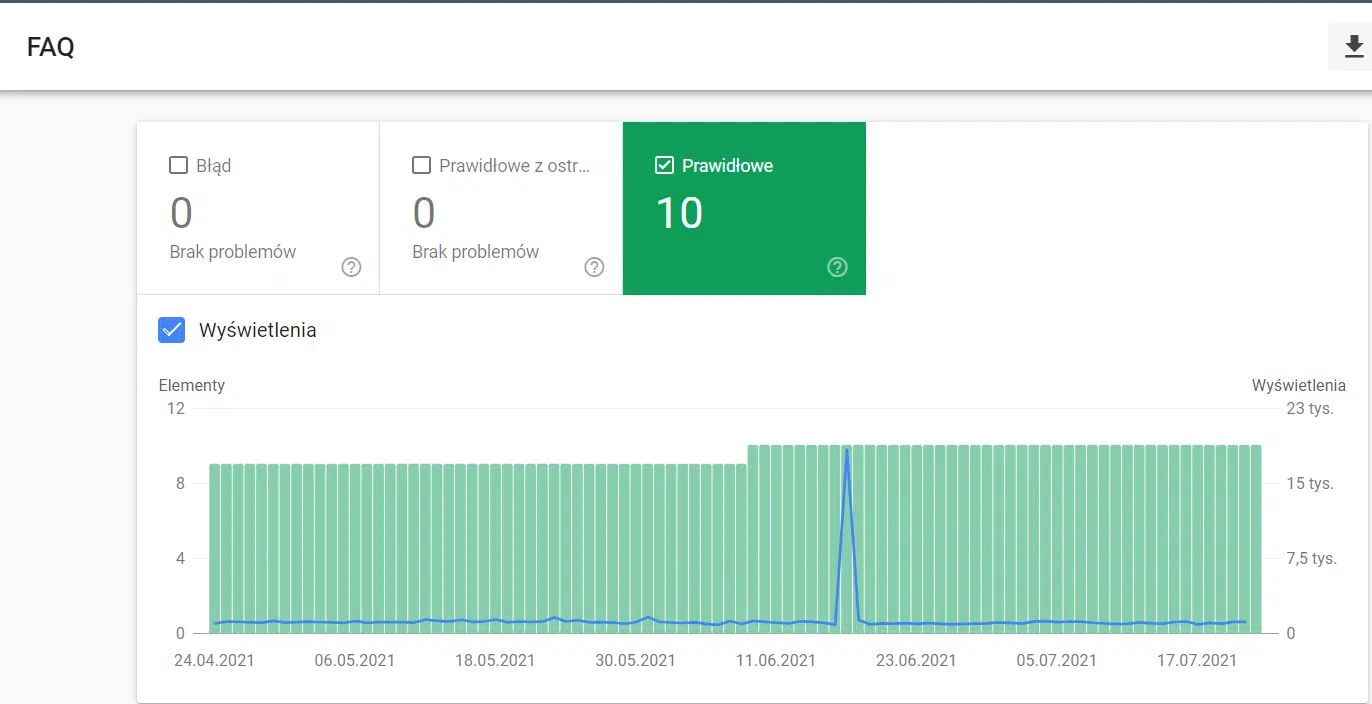1372x704 pixels.
Task: Select the green Prawidłowe card showing 10
Action: point(744,208)
